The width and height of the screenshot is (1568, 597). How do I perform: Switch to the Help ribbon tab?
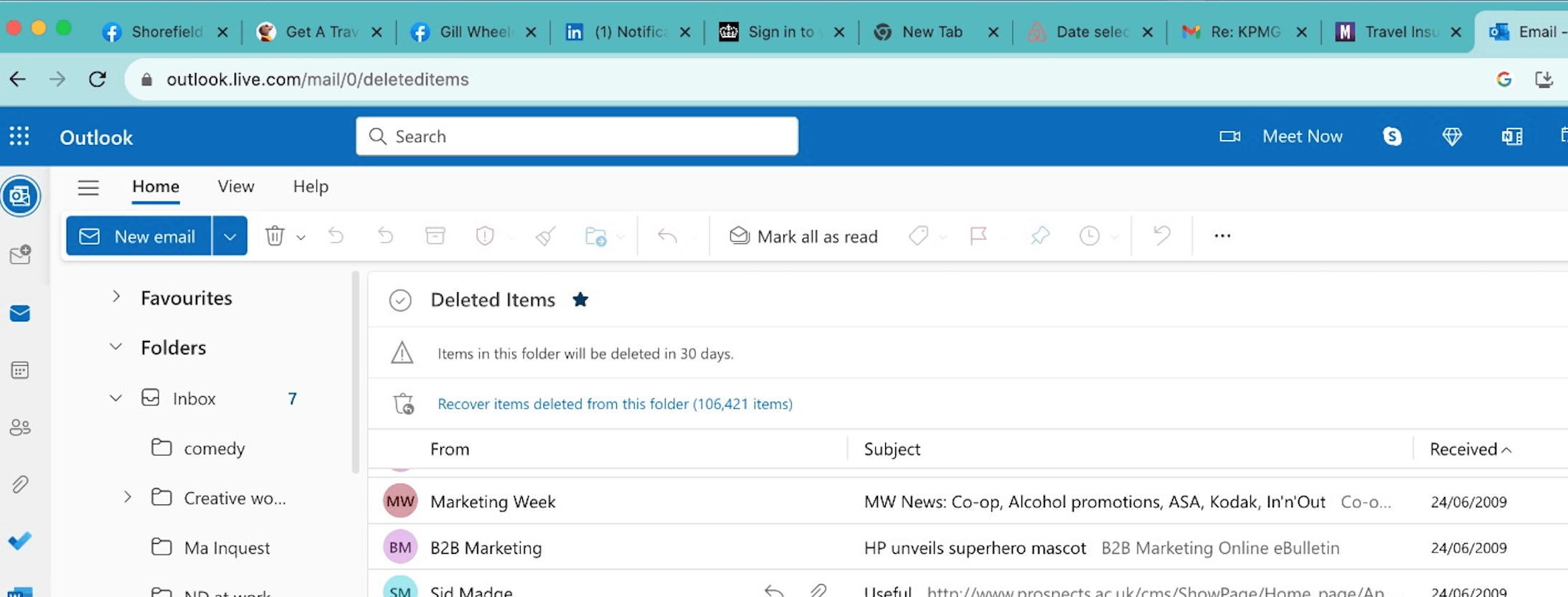311,187
